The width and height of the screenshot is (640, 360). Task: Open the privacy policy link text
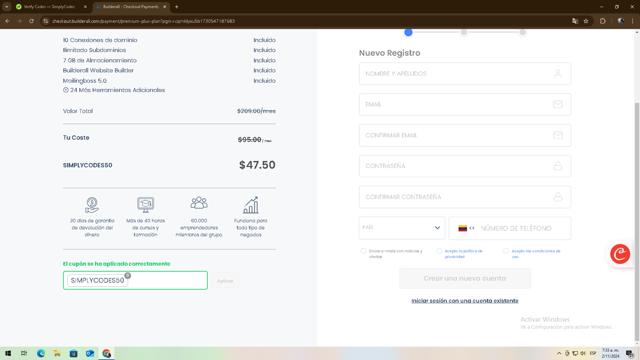(463, 253)
